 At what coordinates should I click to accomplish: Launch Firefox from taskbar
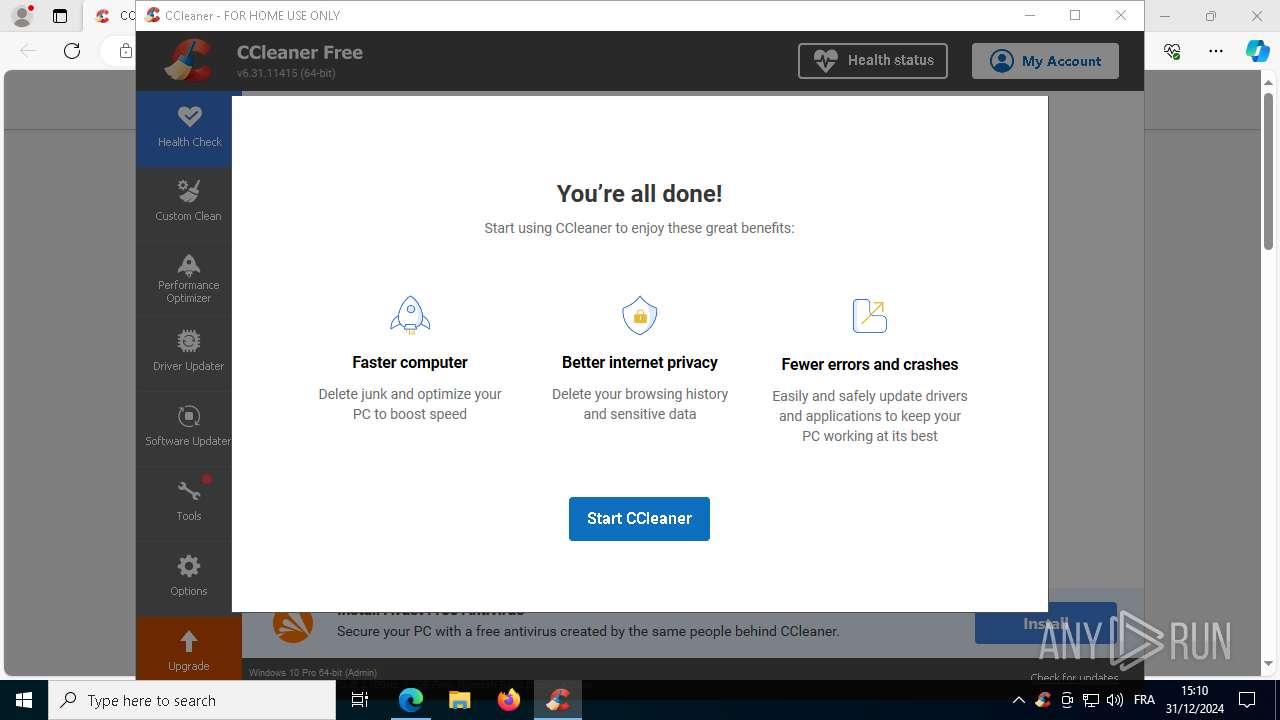[x=509, y=700]
